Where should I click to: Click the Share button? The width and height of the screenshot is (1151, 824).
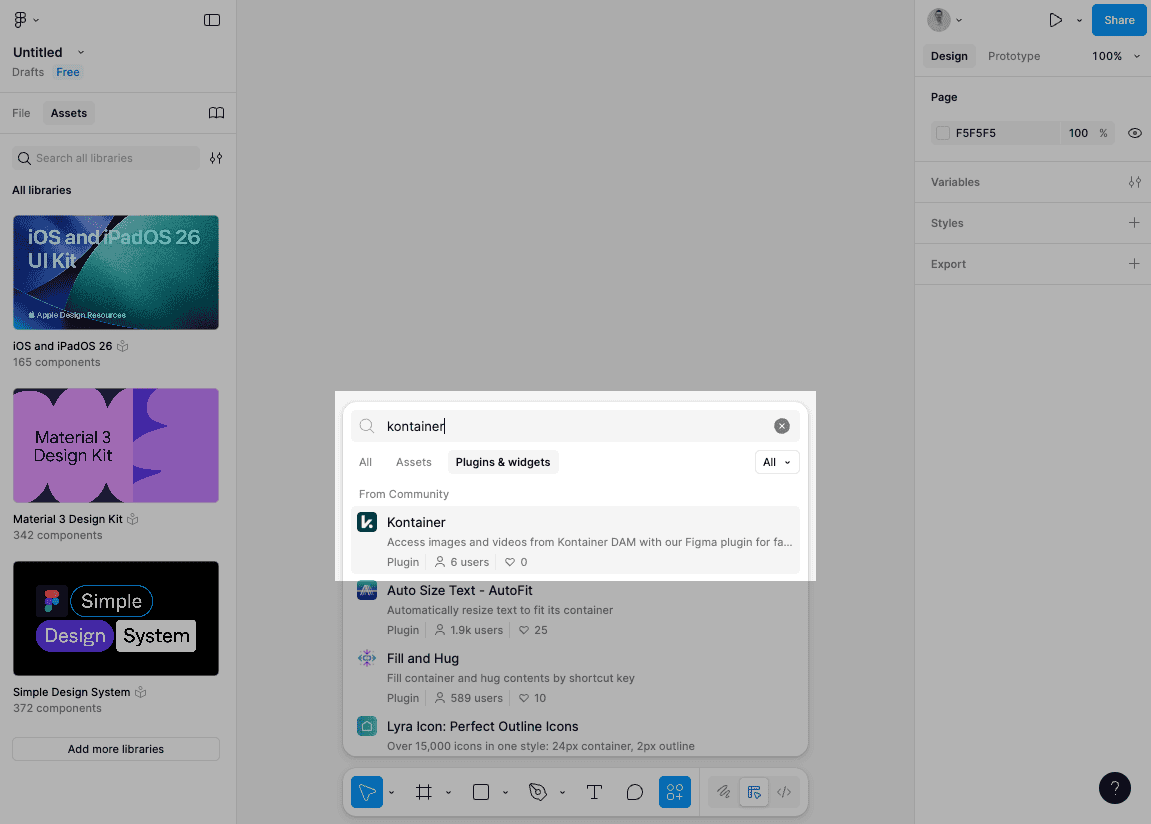(x=1118, y=19)
